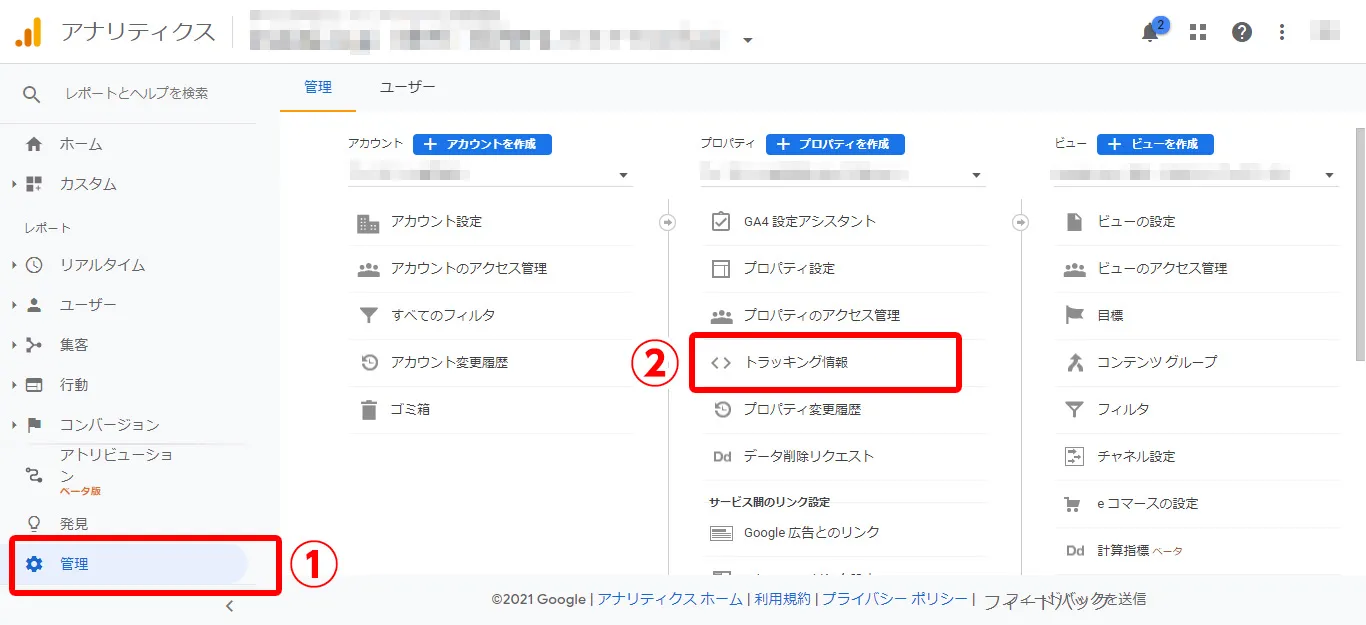The width and height of the screenshot is (1366, 625).
Task: Click the アカウントを作成 button
Action: coord(482,144)
